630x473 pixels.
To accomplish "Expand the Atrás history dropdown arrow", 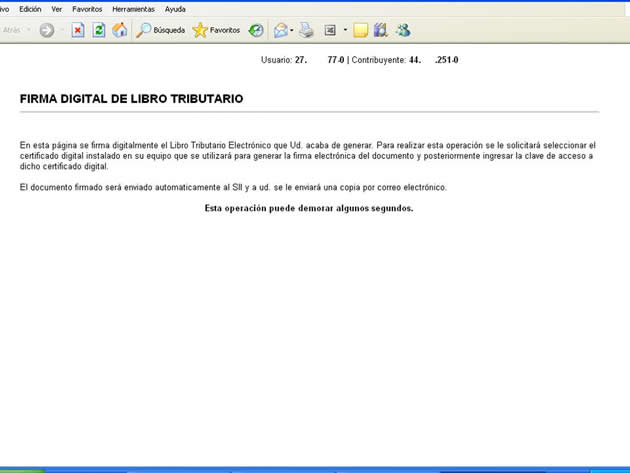I will pyautogui.click(x=29, y=30).
